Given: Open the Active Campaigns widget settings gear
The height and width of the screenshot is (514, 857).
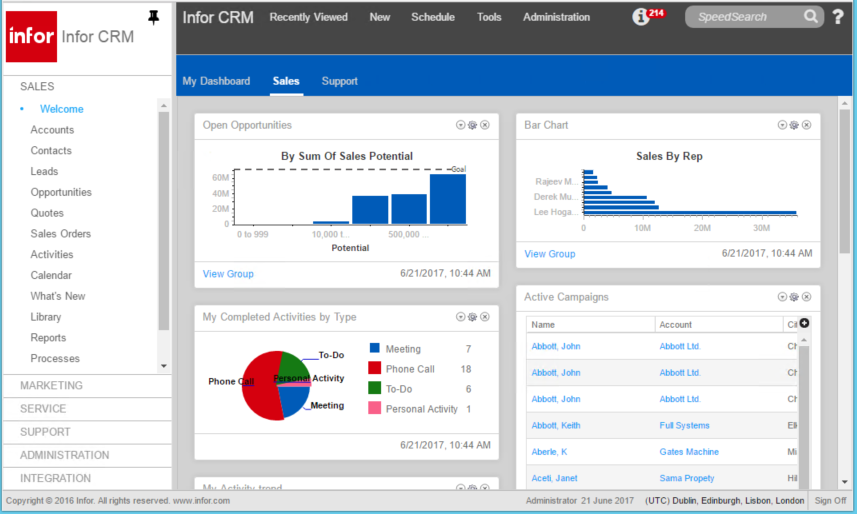Looking at the screenshot, I should click(794, 297).
